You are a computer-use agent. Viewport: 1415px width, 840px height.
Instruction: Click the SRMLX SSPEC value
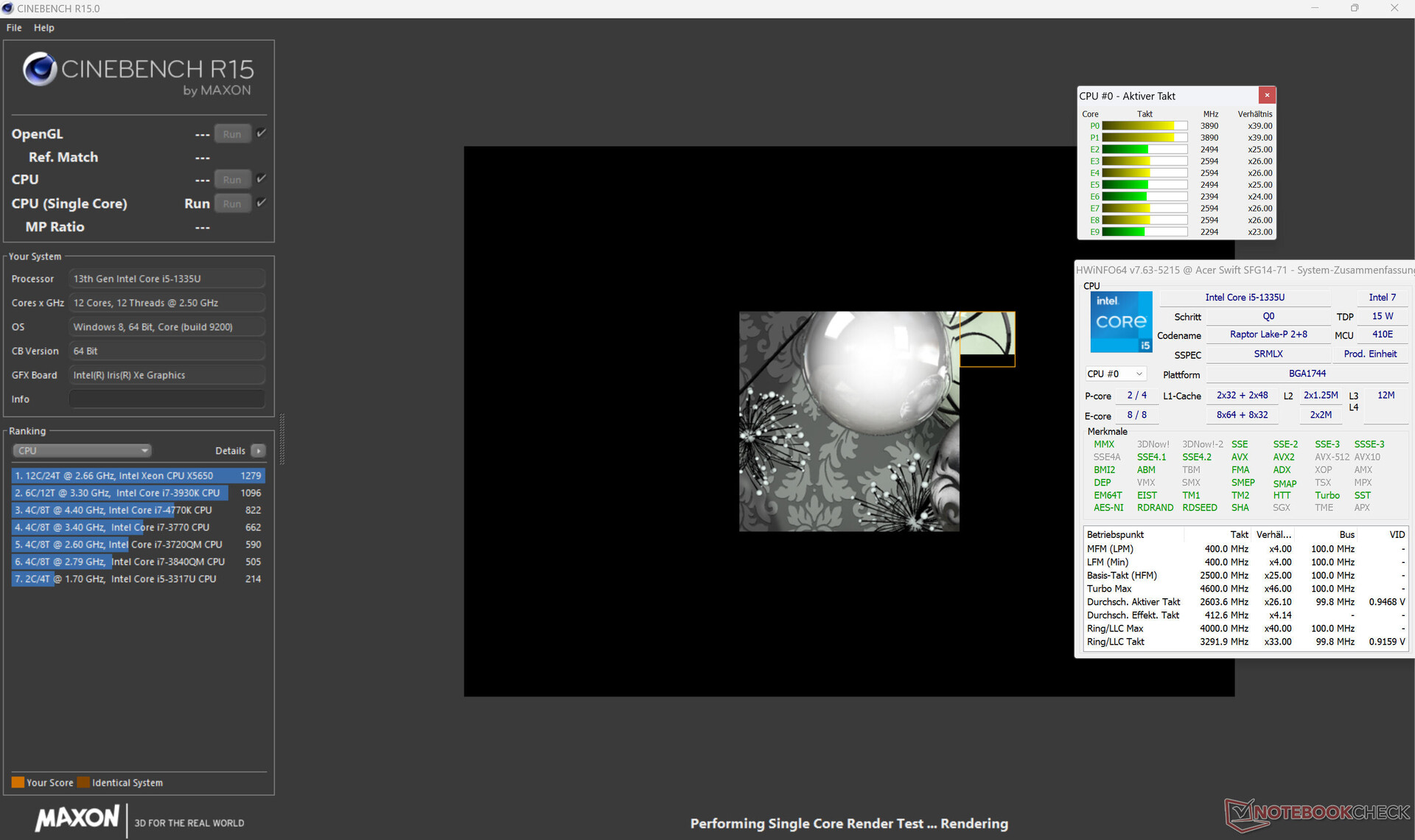click(x=1268, y=354)
